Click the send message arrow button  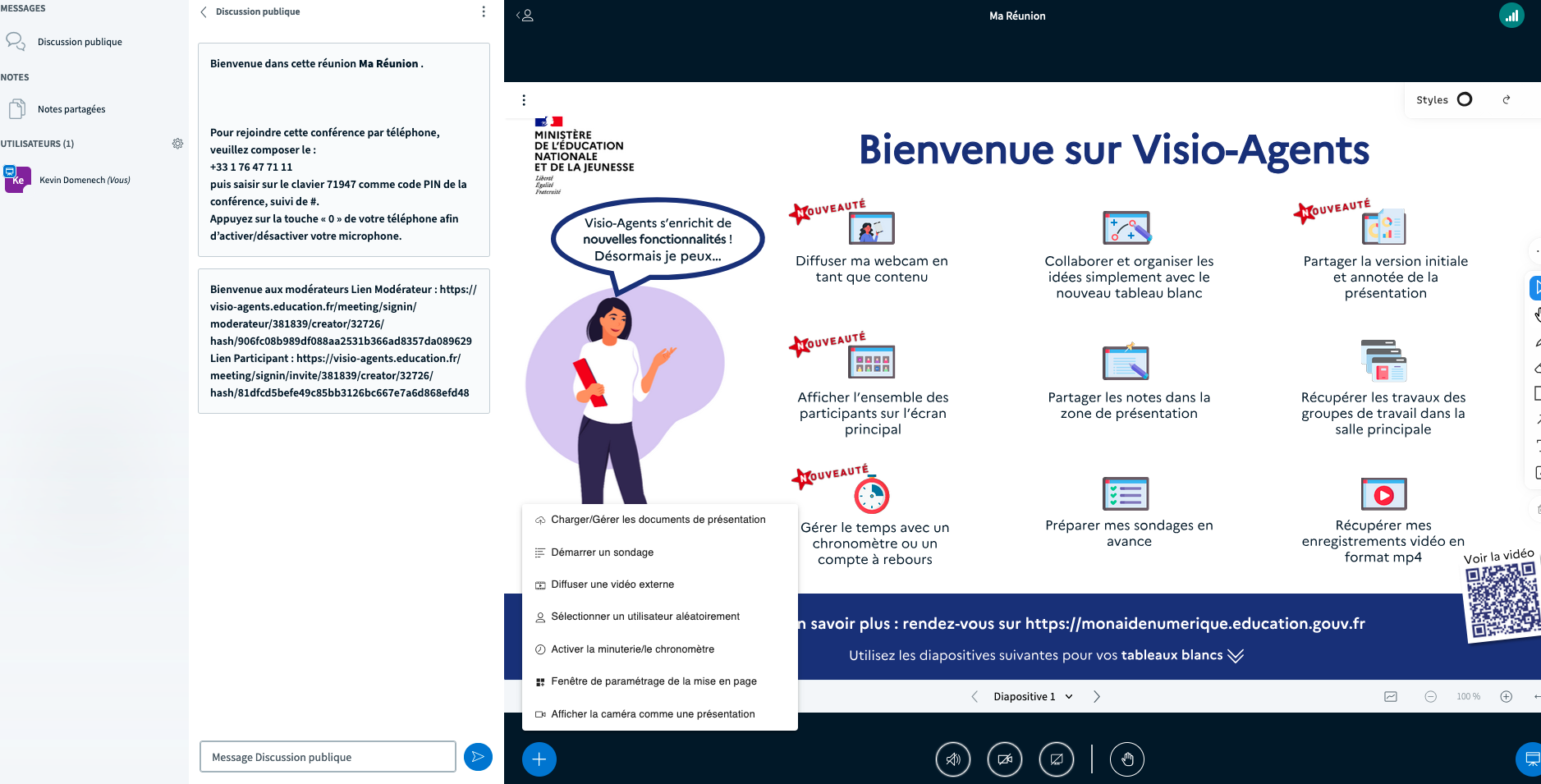pos(478,757)
